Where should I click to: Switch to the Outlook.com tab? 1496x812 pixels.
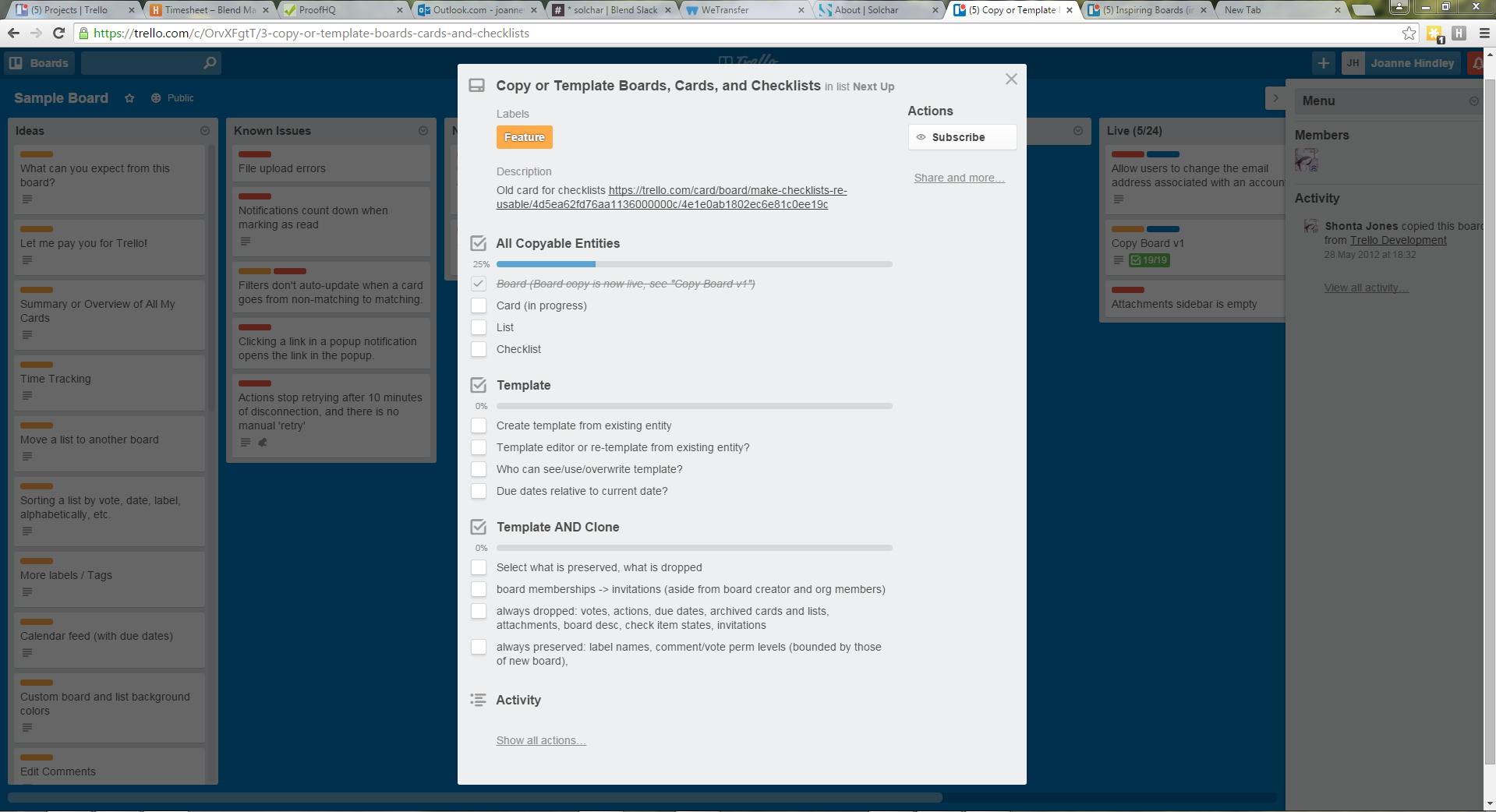477,10
